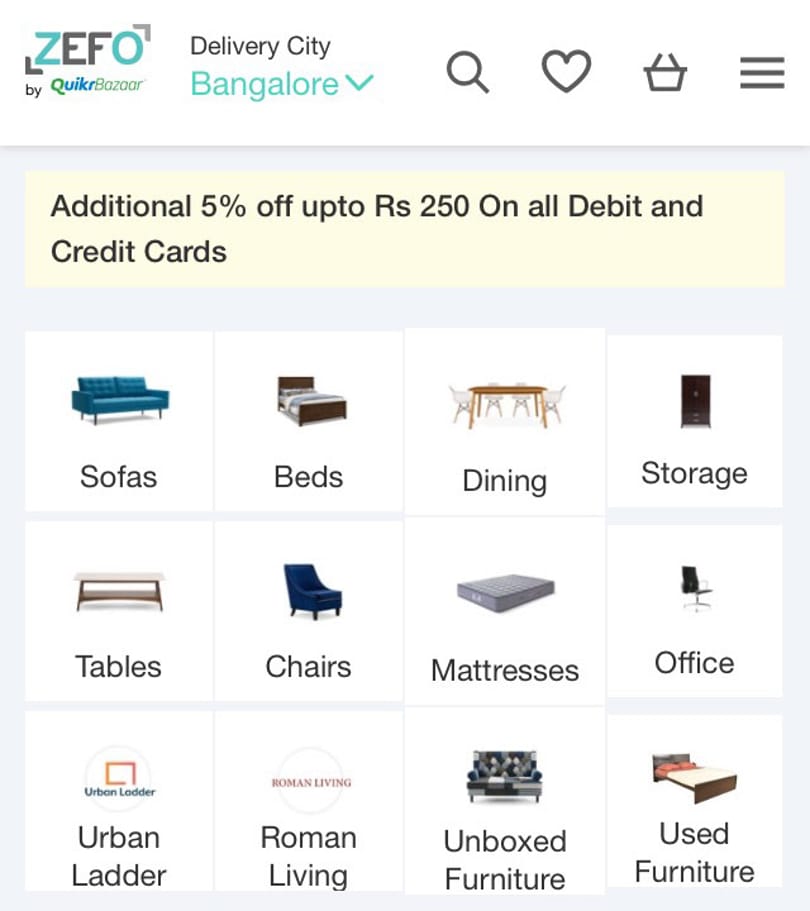Browse Unboxed Furniture category
The image size is (810, 911).
click(505, 801)
